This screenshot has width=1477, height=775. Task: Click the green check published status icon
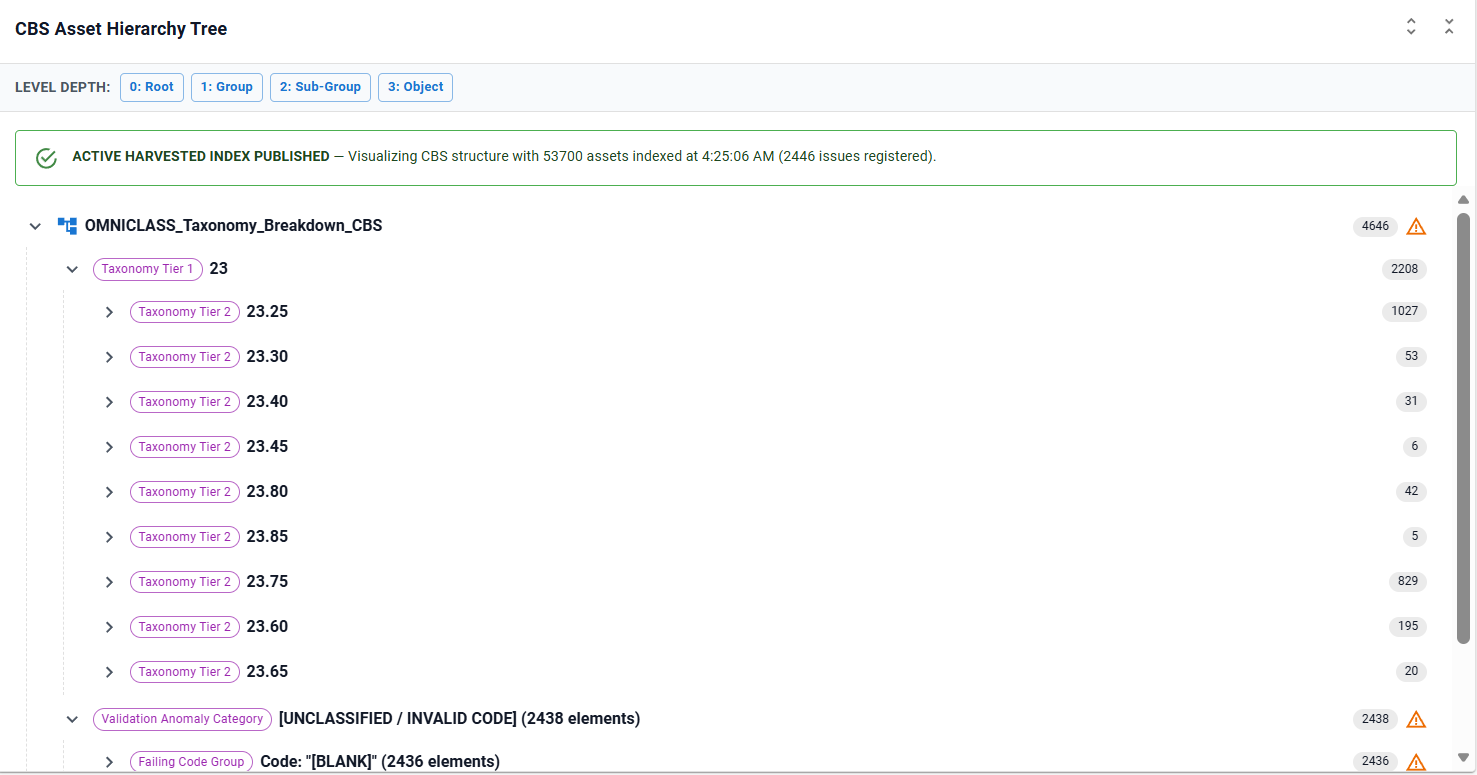click(46, 158)
